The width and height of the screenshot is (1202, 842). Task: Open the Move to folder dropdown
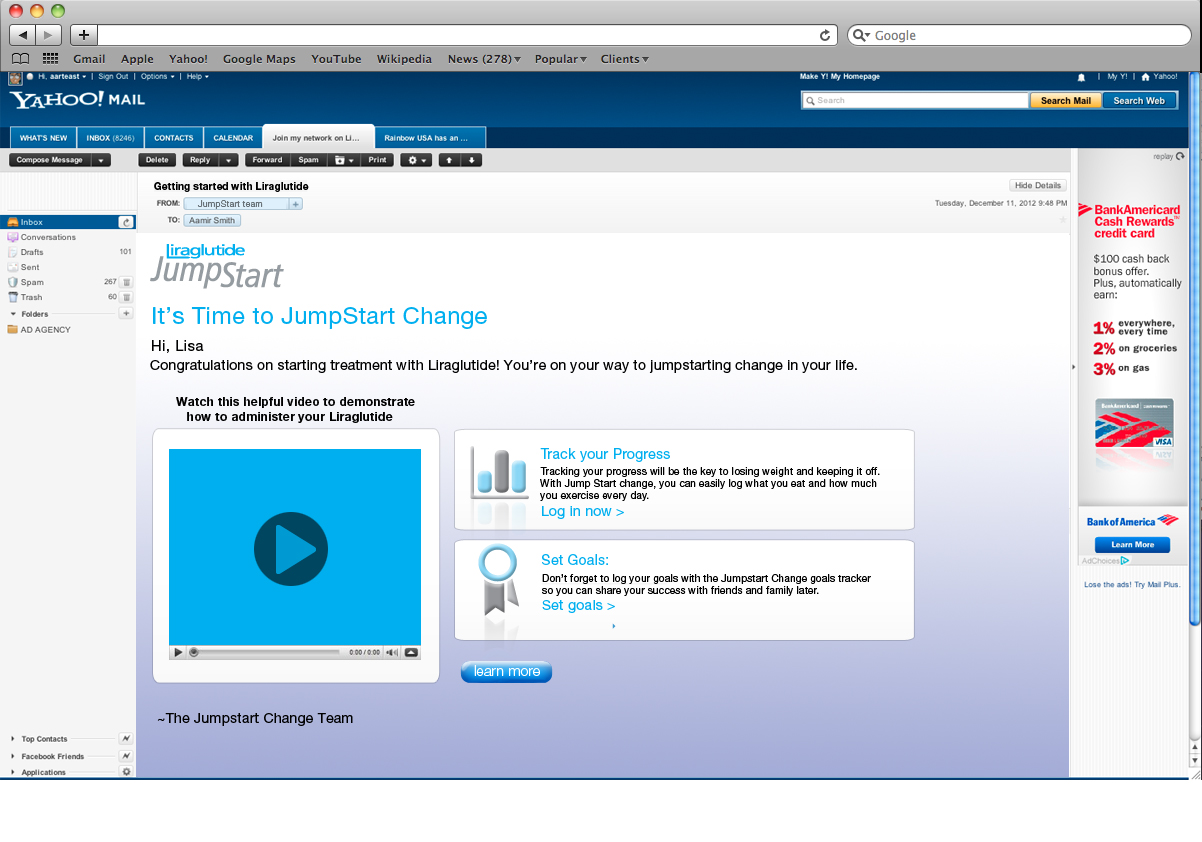click(343, 160)
